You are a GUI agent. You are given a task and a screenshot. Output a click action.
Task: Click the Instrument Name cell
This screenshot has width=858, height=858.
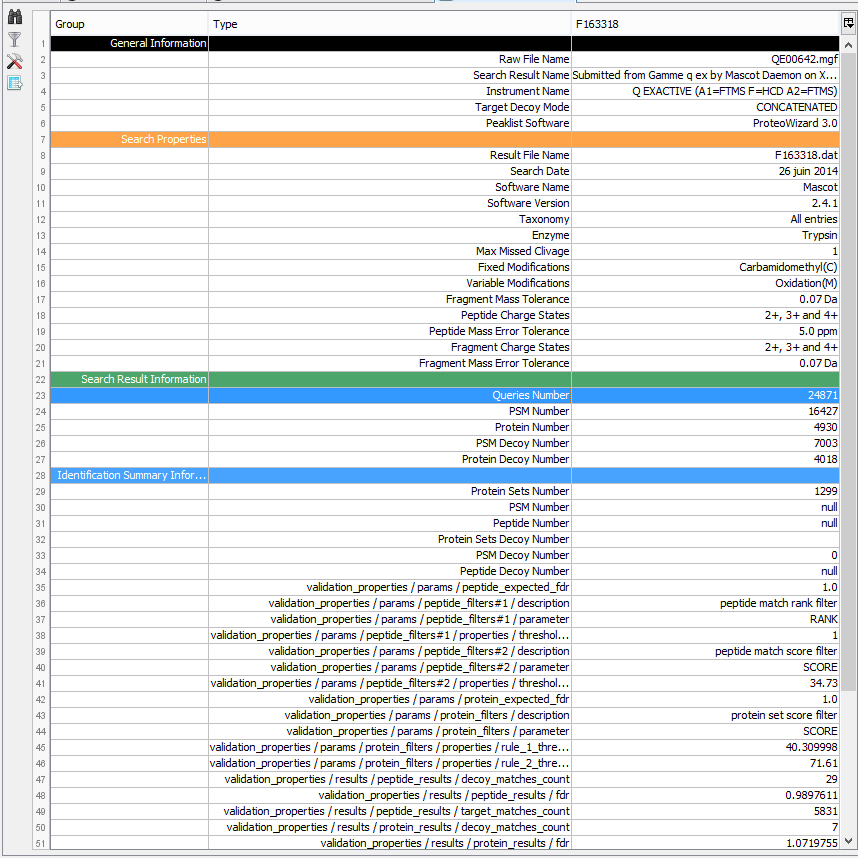tap(390, 91)
